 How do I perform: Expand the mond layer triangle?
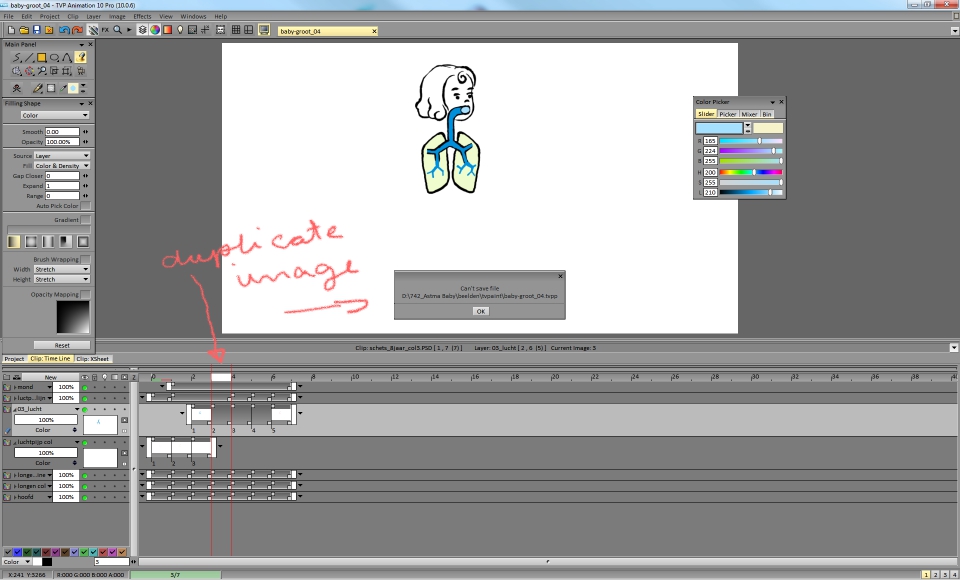pos(15,387)
